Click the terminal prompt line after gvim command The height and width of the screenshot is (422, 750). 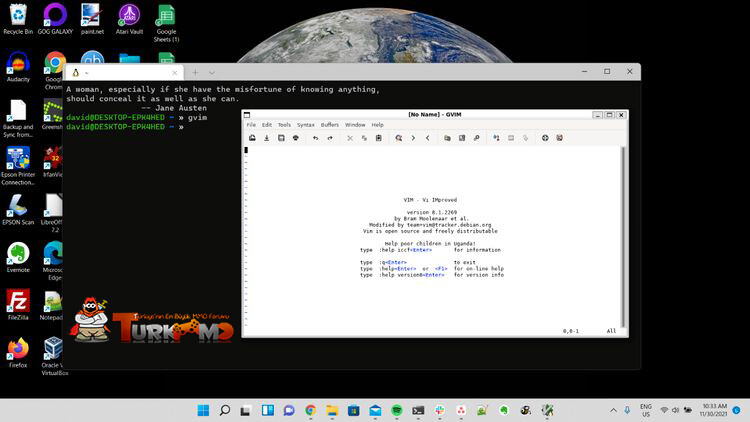point(125,127)
